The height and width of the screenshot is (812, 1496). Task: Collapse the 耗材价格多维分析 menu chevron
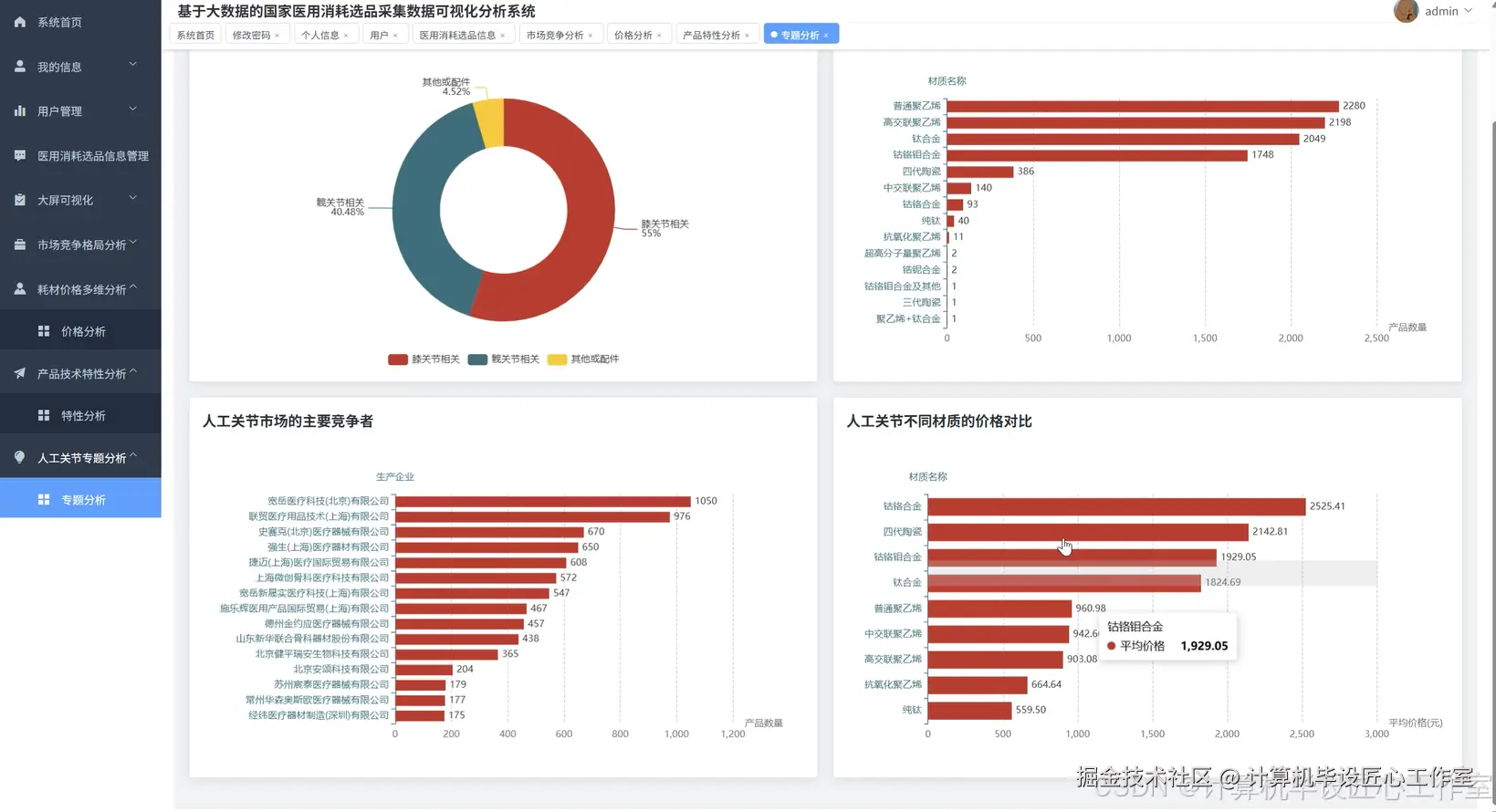tap(133, 287)
